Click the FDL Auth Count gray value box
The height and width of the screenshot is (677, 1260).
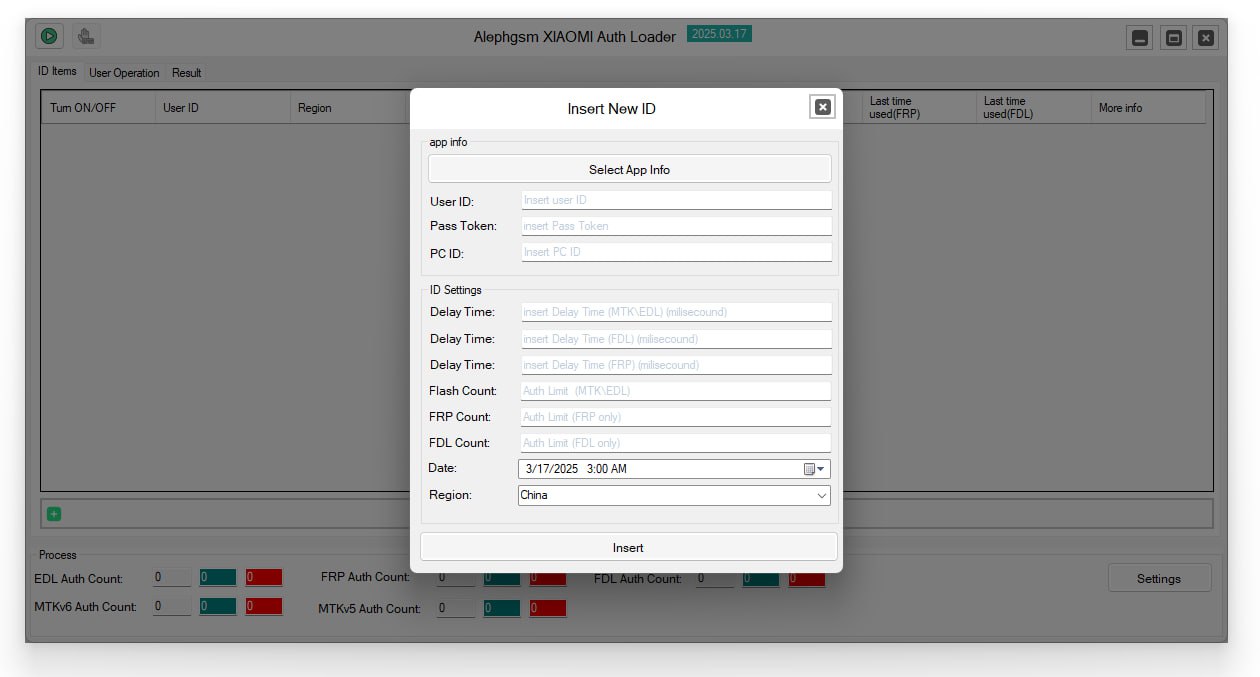(x=714, y=579)
